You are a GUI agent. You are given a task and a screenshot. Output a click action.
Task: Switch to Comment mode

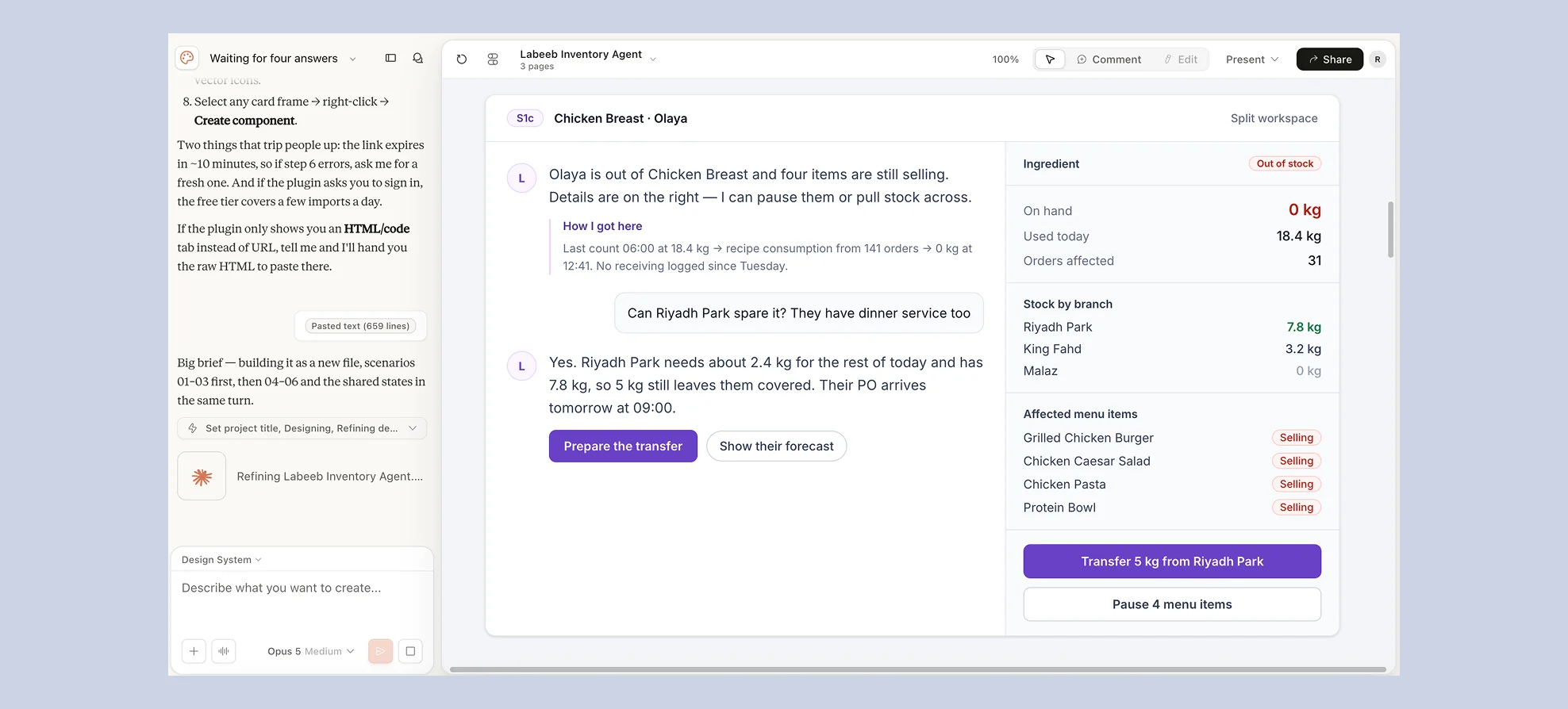(x=1109, y=59)
